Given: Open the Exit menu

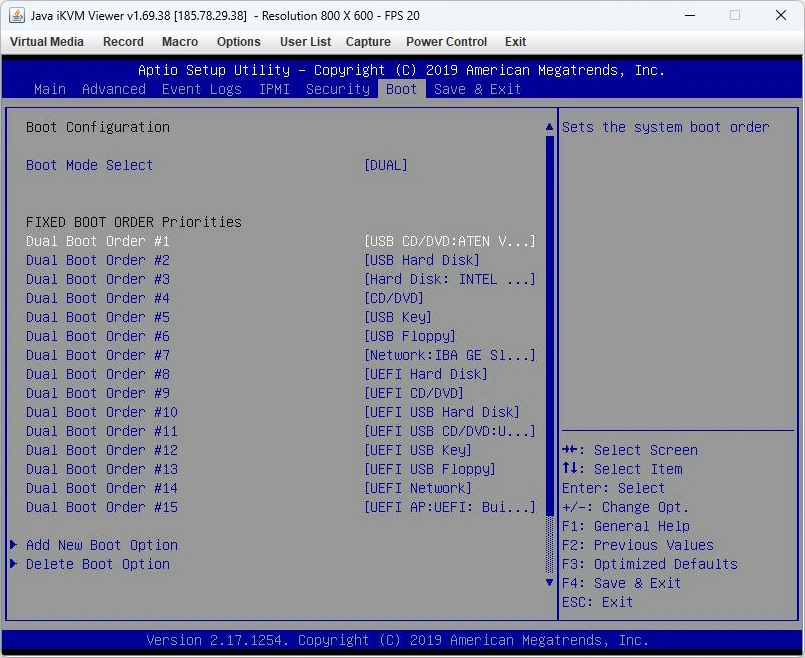Looking at the screenshot, I should pos(515,42).
